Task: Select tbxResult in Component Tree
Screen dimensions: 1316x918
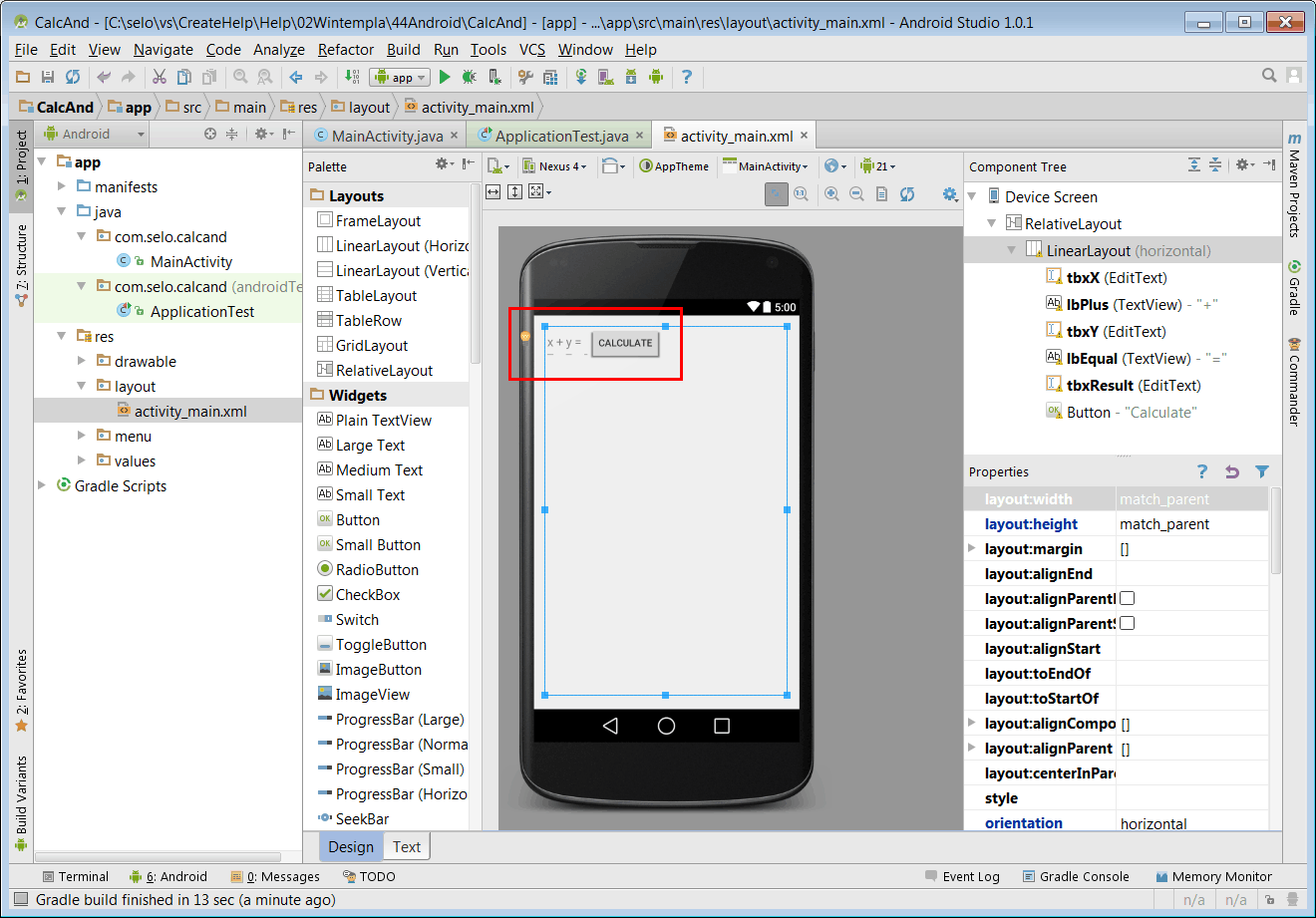Action: (x=1124, y=385)
